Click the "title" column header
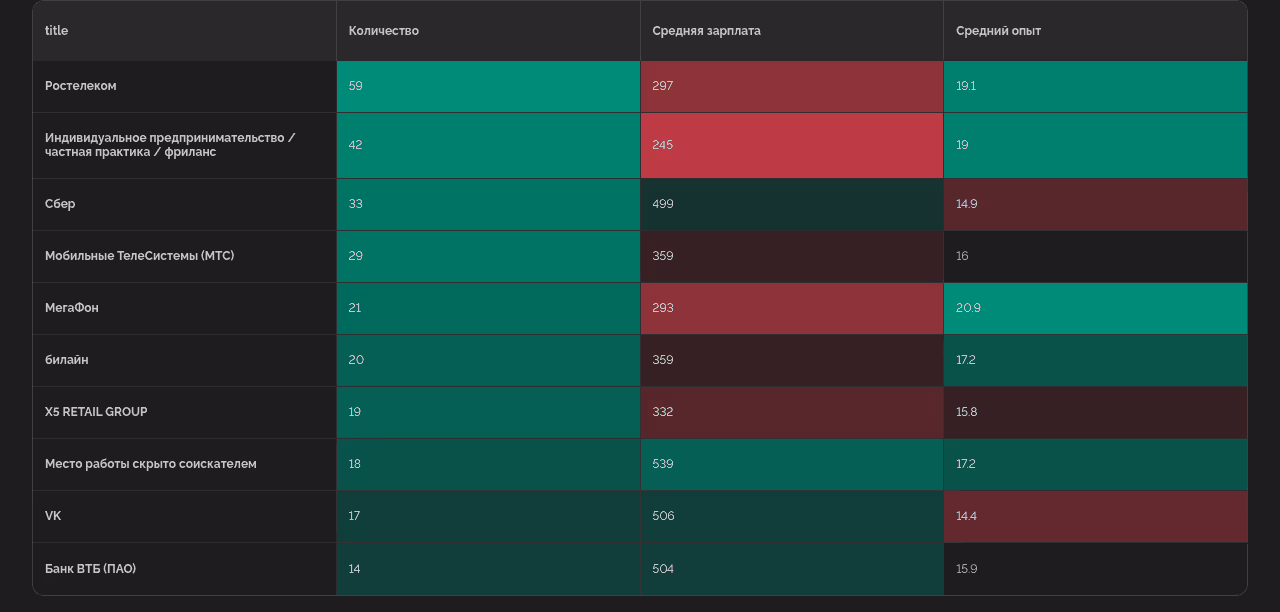The height and width of the screenshot is (612, 1280). pyautogui.click(x=57, y=31)
